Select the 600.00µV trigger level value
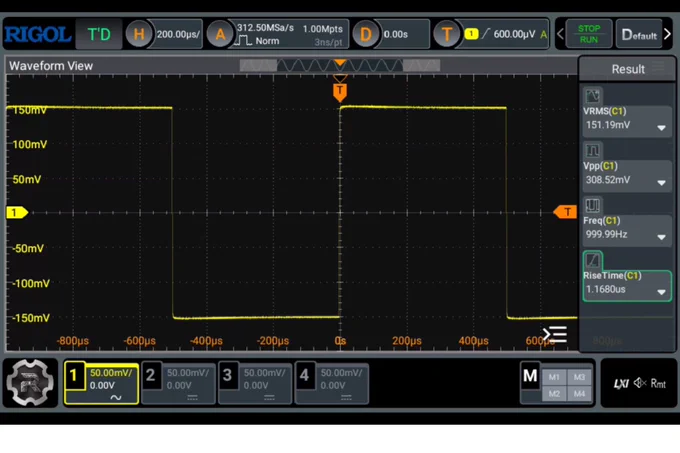The width and height of the screenshot is (680, 453). [514, 34]
